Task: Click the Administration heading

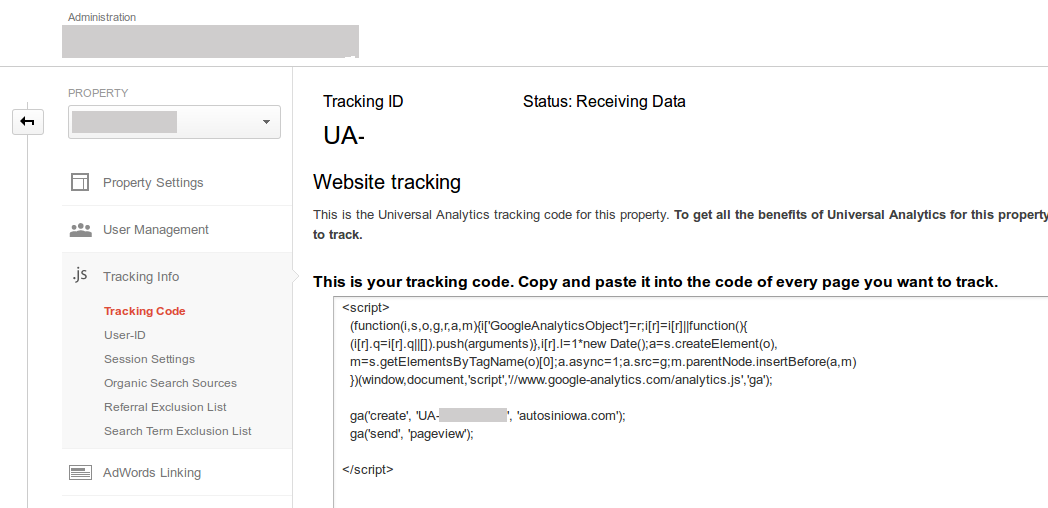Action: coord(102,17)
